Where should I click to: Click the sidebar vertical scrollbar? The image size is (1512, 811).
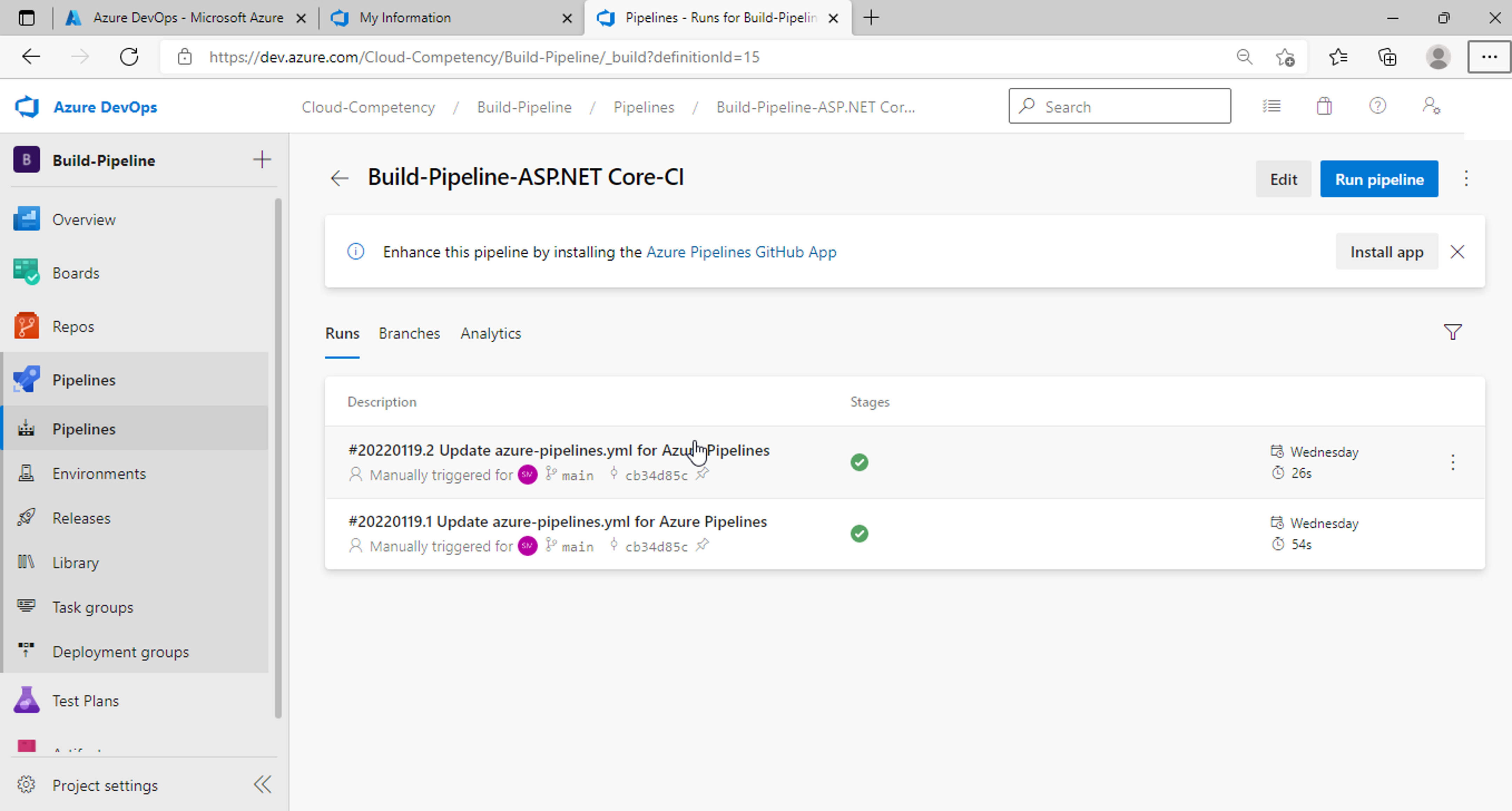(x=278, y=458)
